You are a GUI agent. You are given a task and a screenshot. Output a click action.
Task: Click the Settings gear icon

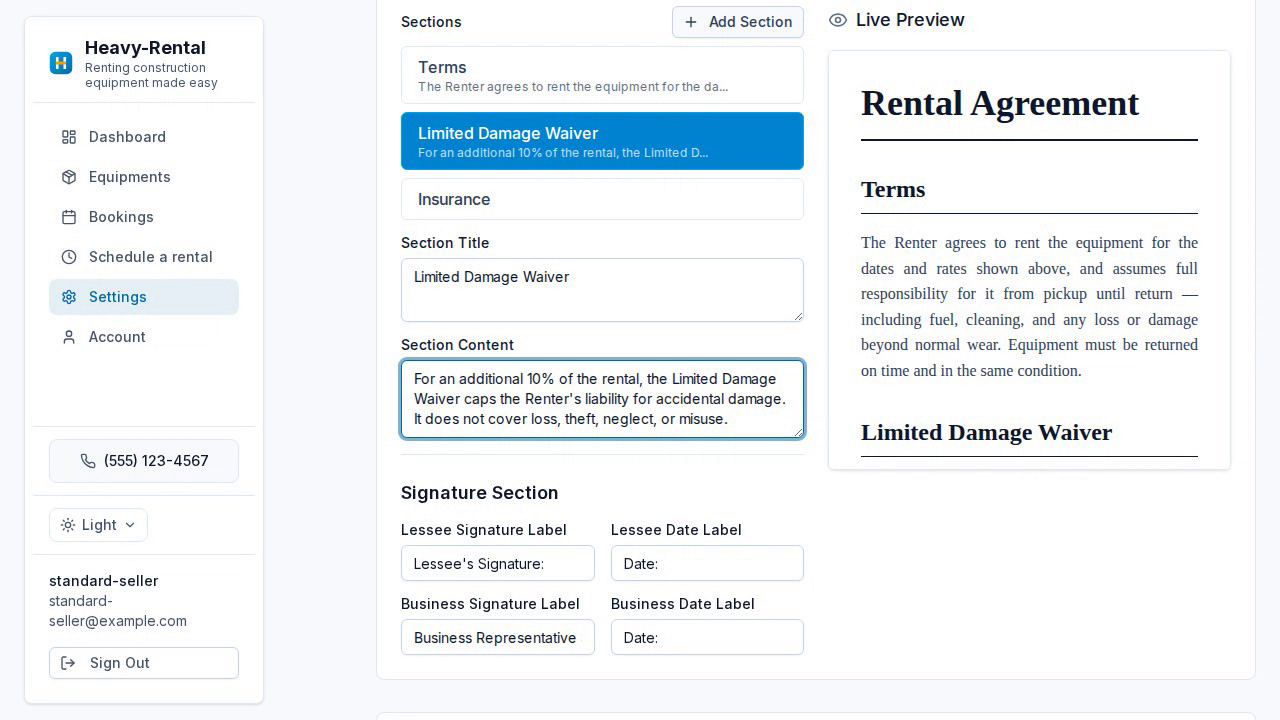[x=69, y=297]
